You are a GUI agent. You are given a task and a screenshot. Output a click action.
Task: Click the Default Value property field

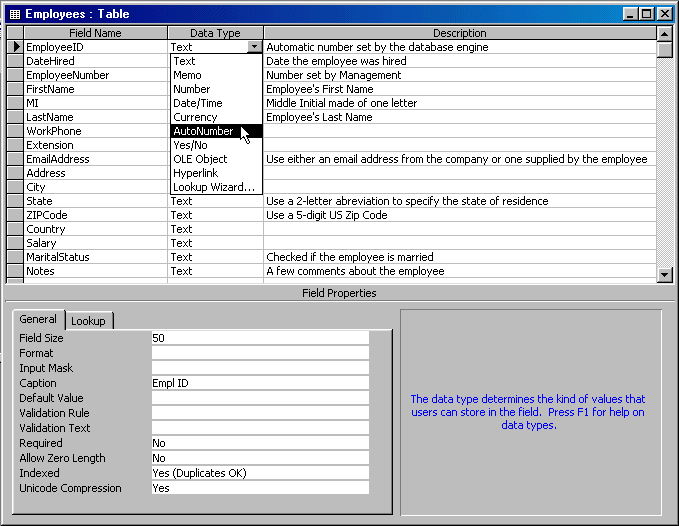tap(260, 398)
